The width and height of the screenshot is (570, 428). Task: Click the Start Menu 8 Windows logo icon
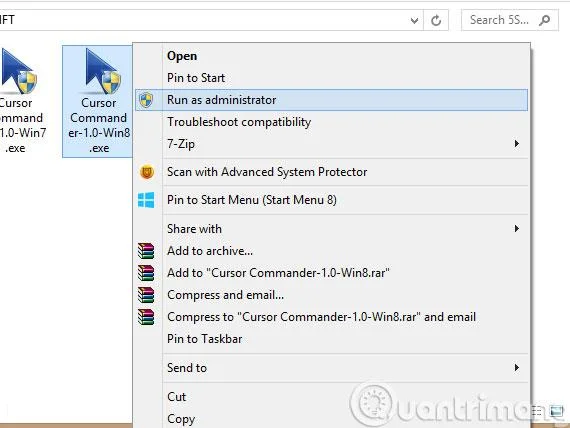(146, 200)
